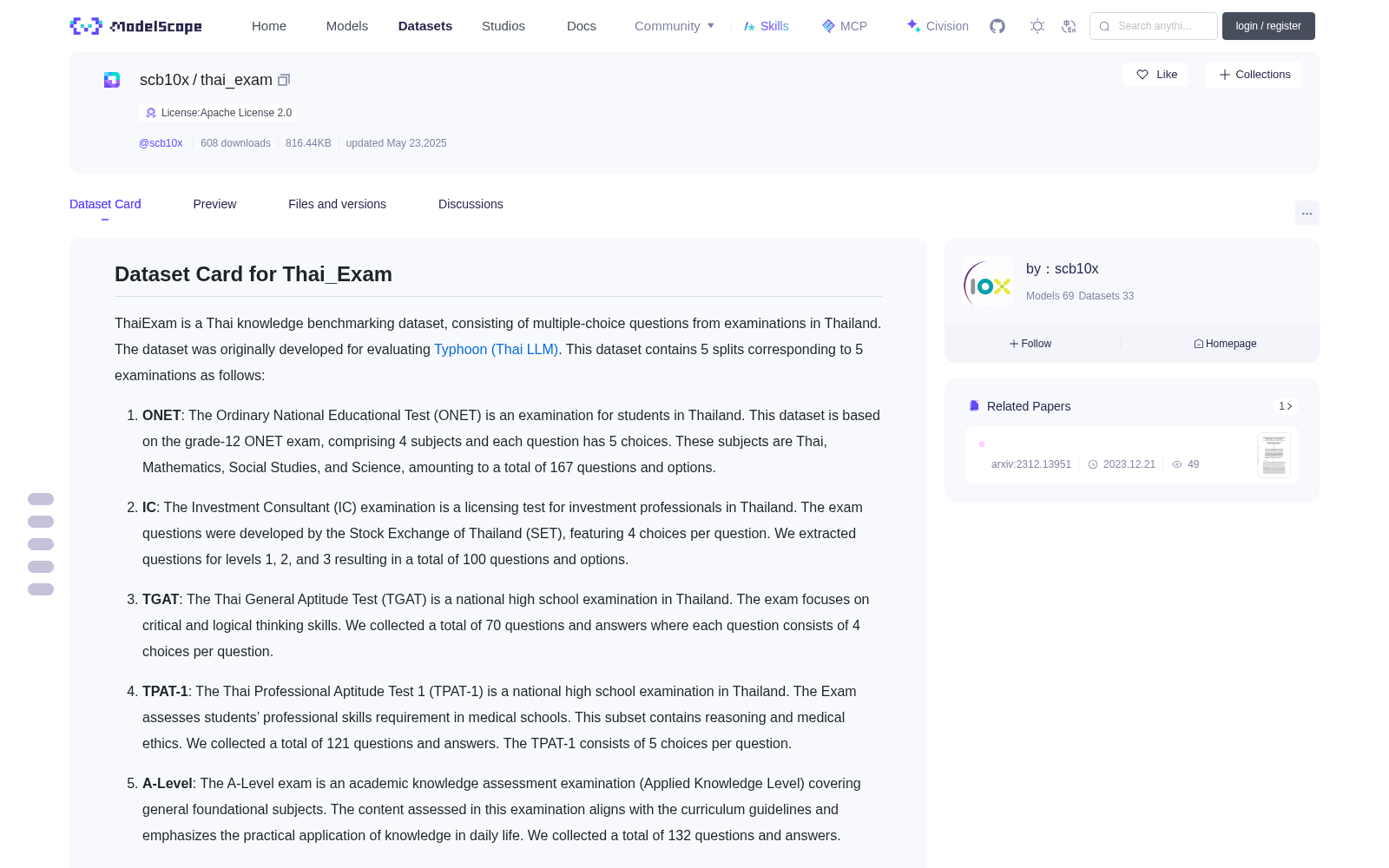Select the Dataset Card tab
This screenshot has width=1389, height=868.
click(x=105, y=204)
